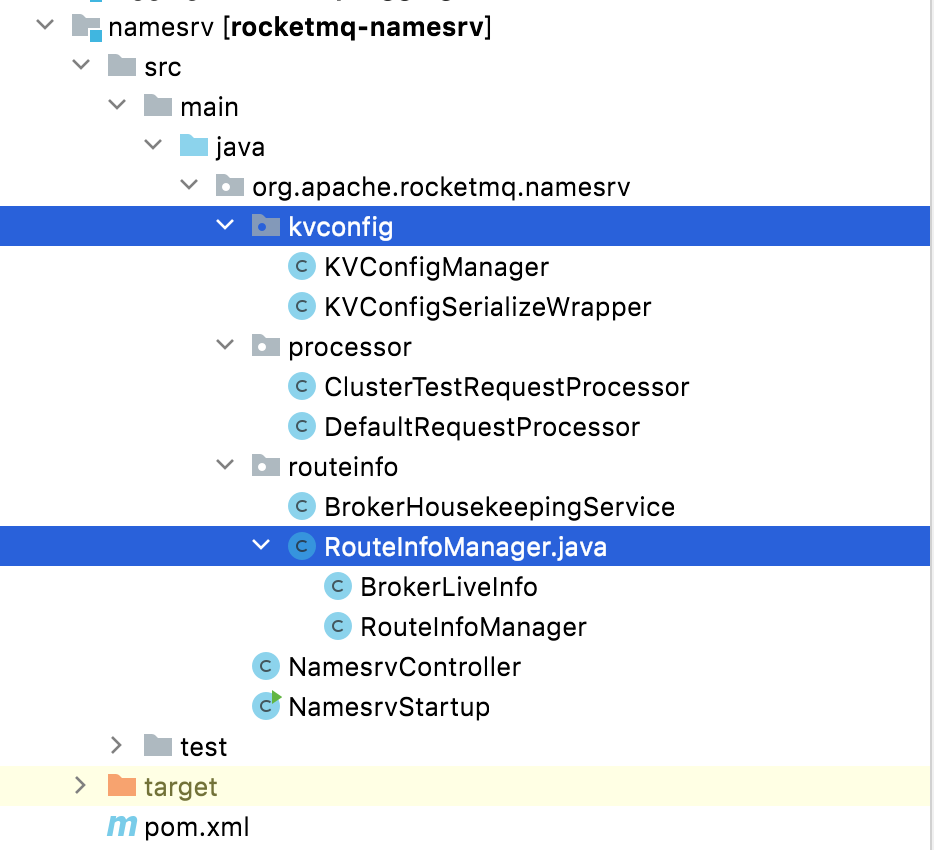Select the BrokerHousekeepingService class name
The width and height of the screenshot is (934, 850).
[x=500, y=507]
